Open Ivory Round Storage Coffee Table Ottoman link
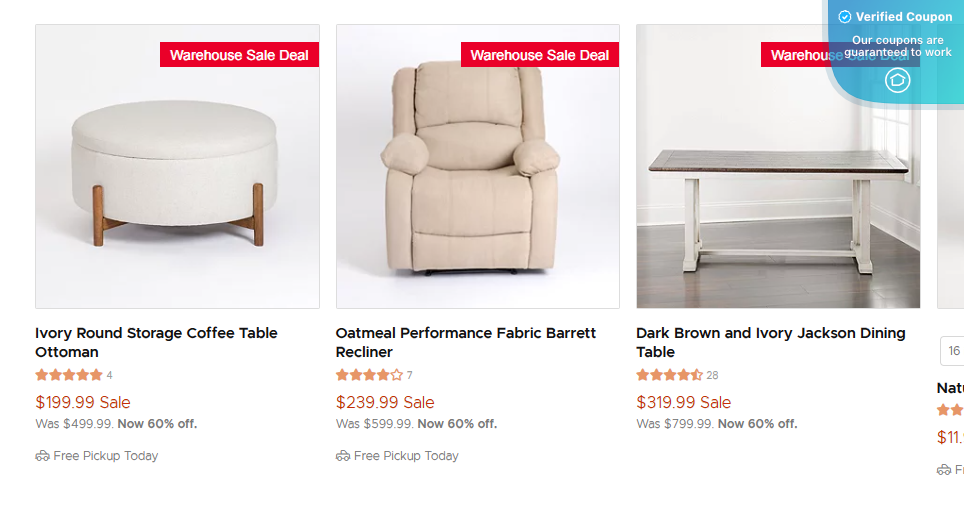The width and height of the screenshot is (964, 509). [156, 342]
